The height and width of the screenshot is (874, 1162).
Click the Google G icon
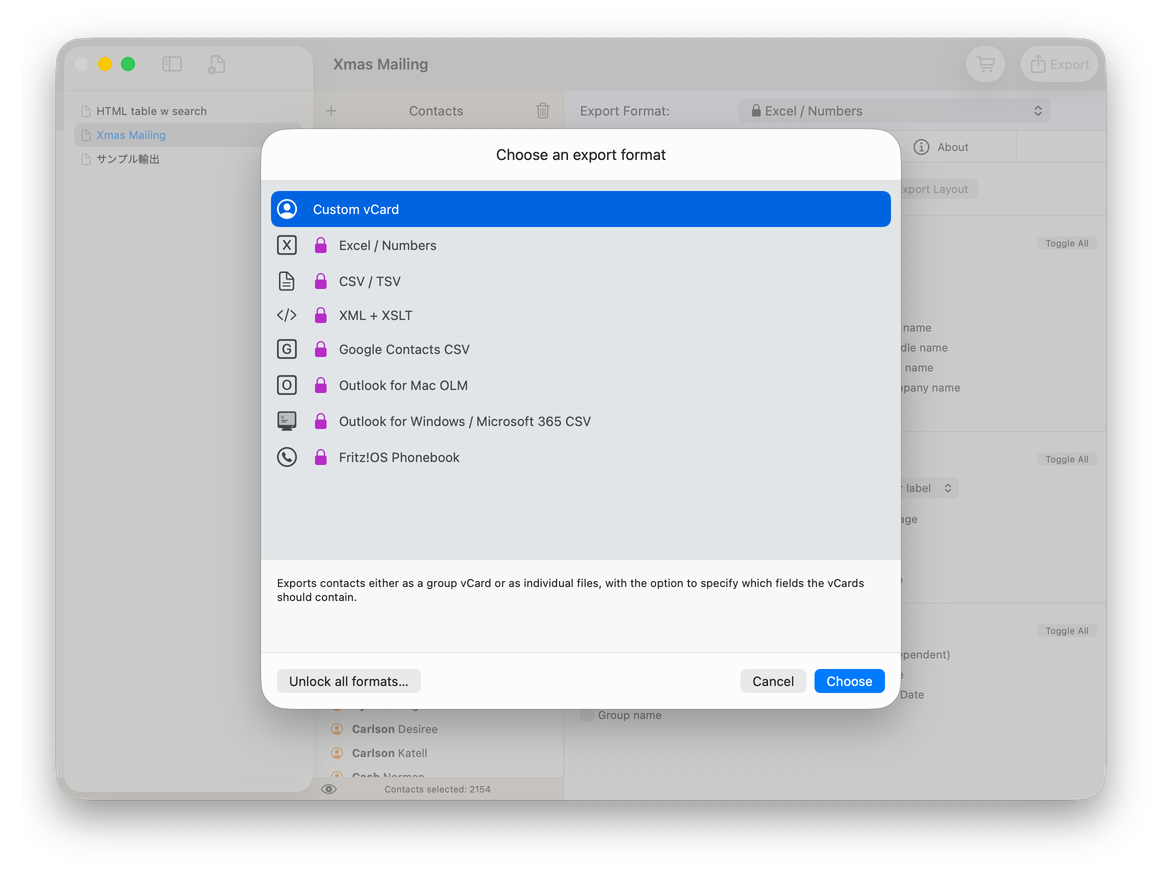pos(287,349)
